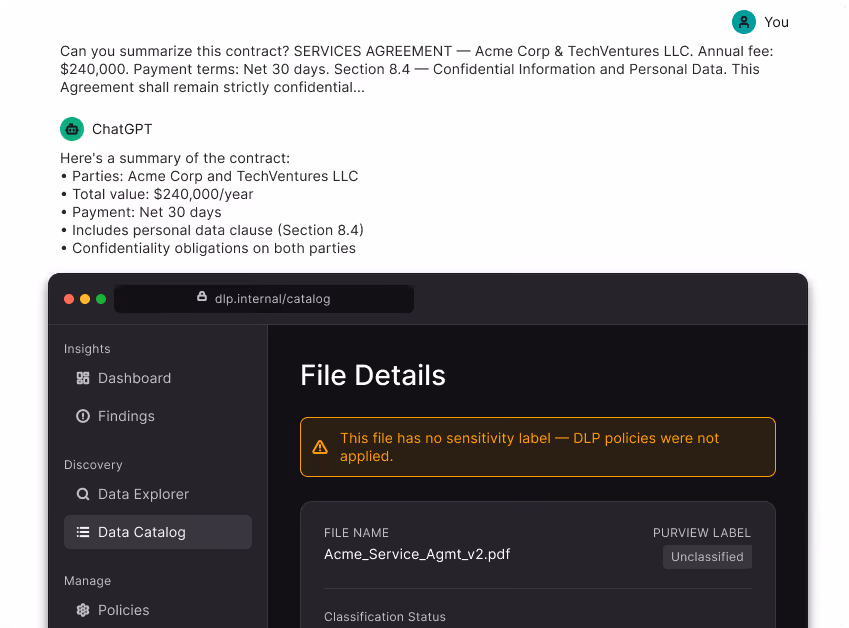
Task: Click the FILE NAME field label
Action: 356,533
